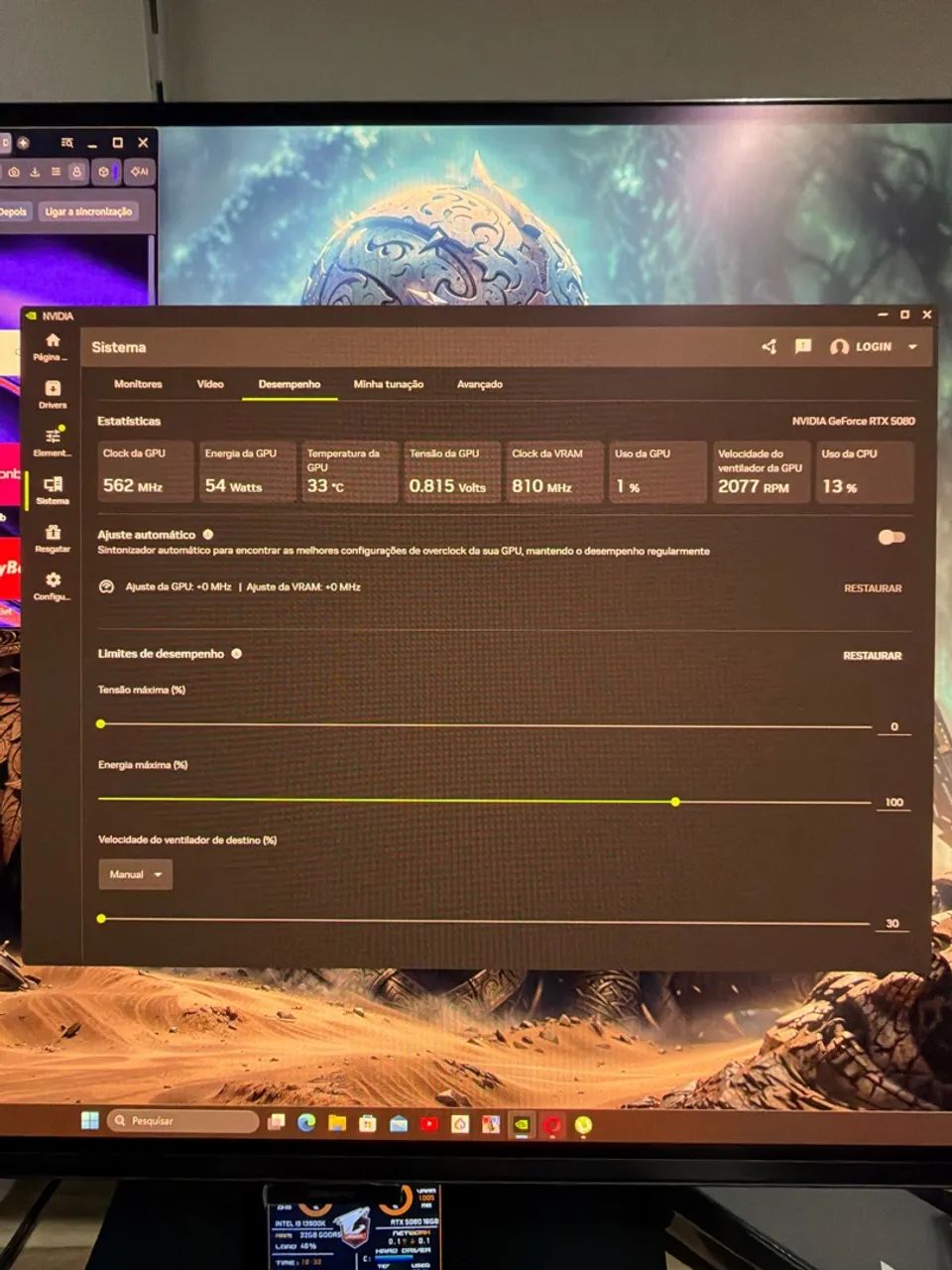The width and height of the screenshot is (952, 1270).
Task: Switch to the Monitores tab
Action: click(138, 384)
